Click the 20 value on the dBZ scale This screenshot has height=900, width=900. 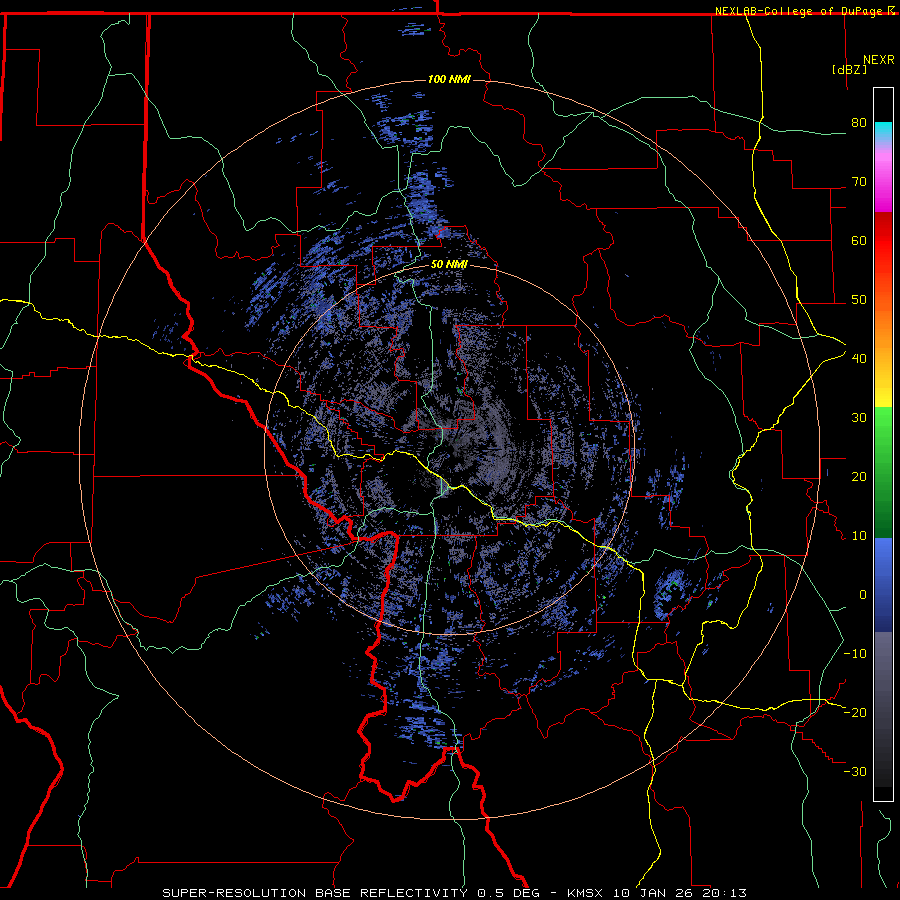tap(859, 476)
